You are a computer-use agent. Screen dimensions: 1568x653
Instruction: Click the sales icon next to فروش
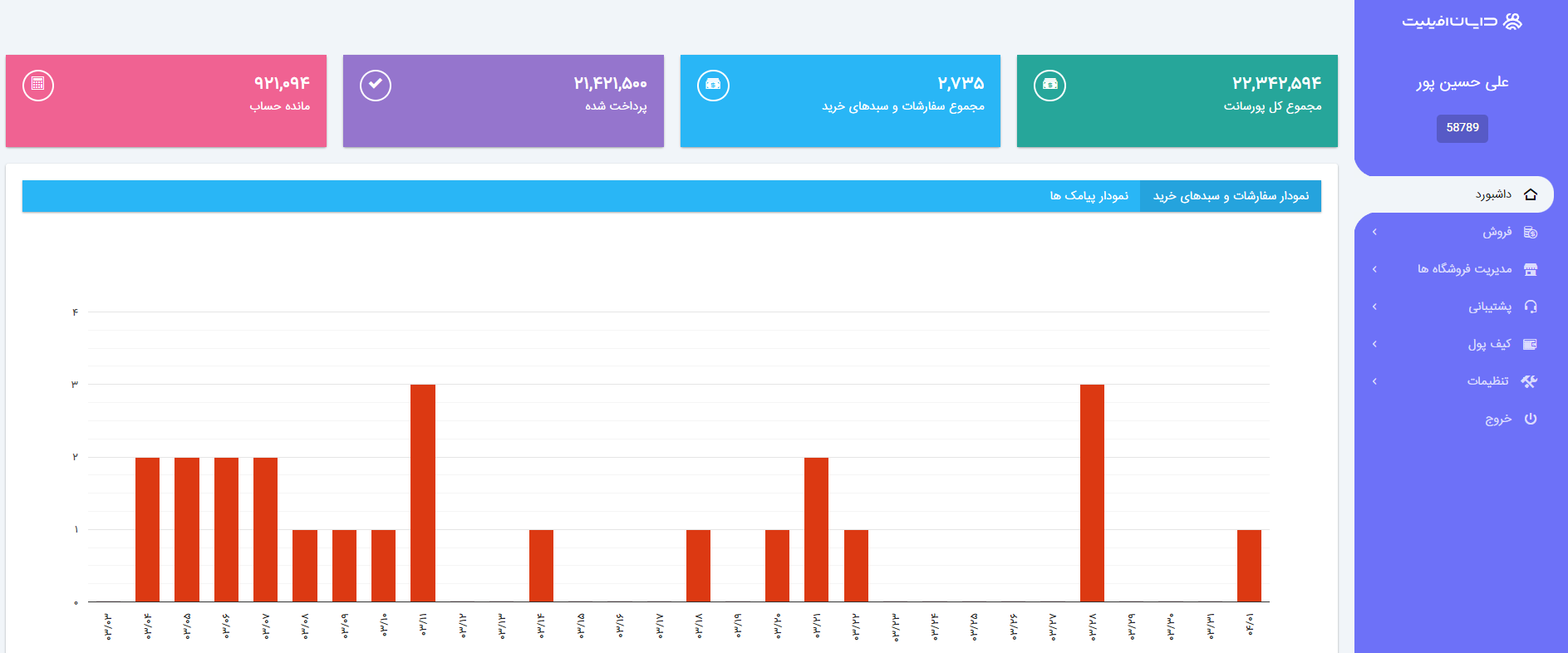click(x=1531, y=233)
